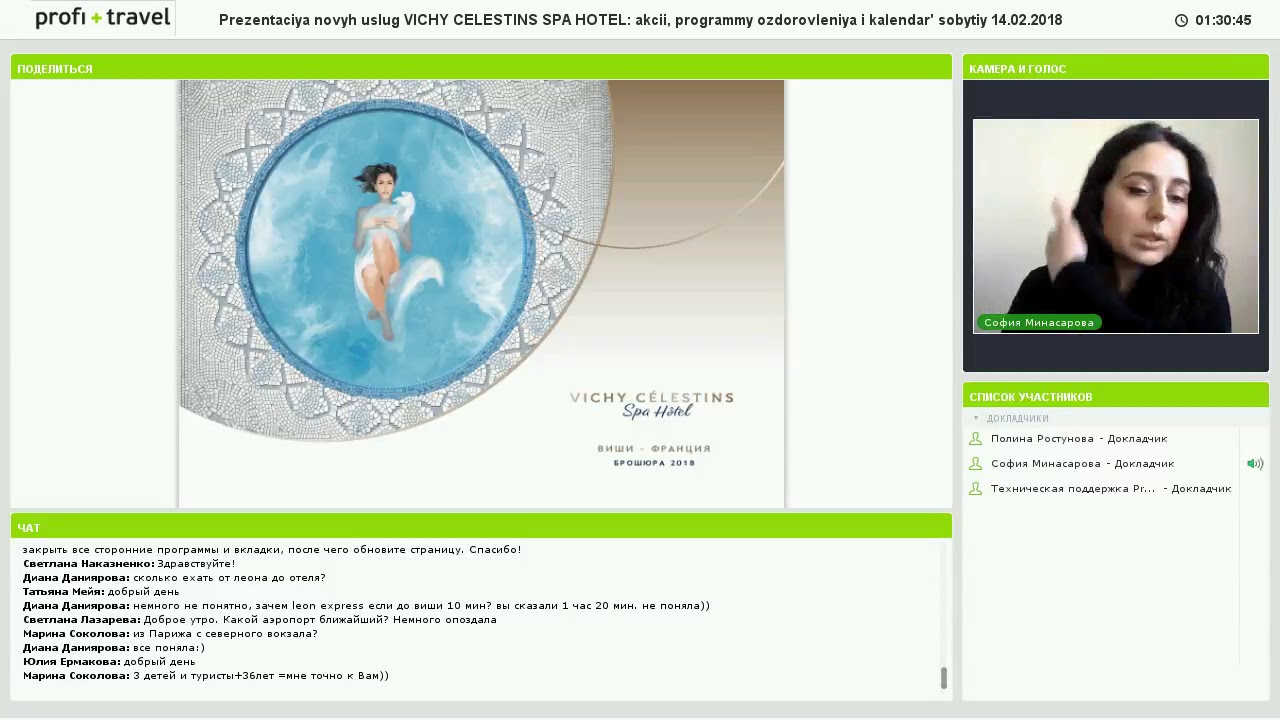This screenshot has width=1280, height=720.
Task: Click Светлана Лазарева's message about nearest airport
Action: 260,620
